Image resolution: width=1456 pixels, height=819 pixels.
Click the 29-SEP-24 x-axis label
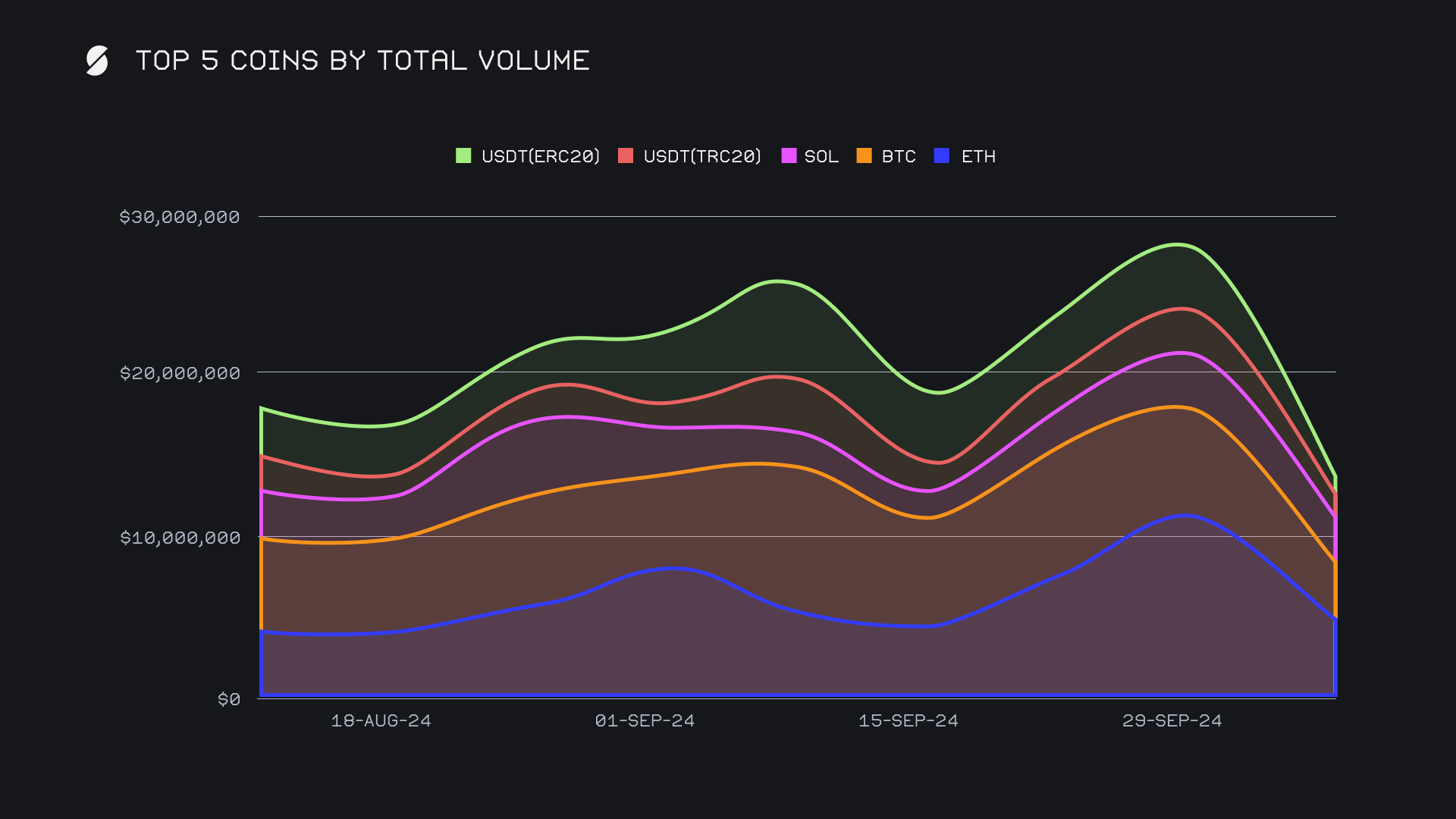1172,720
